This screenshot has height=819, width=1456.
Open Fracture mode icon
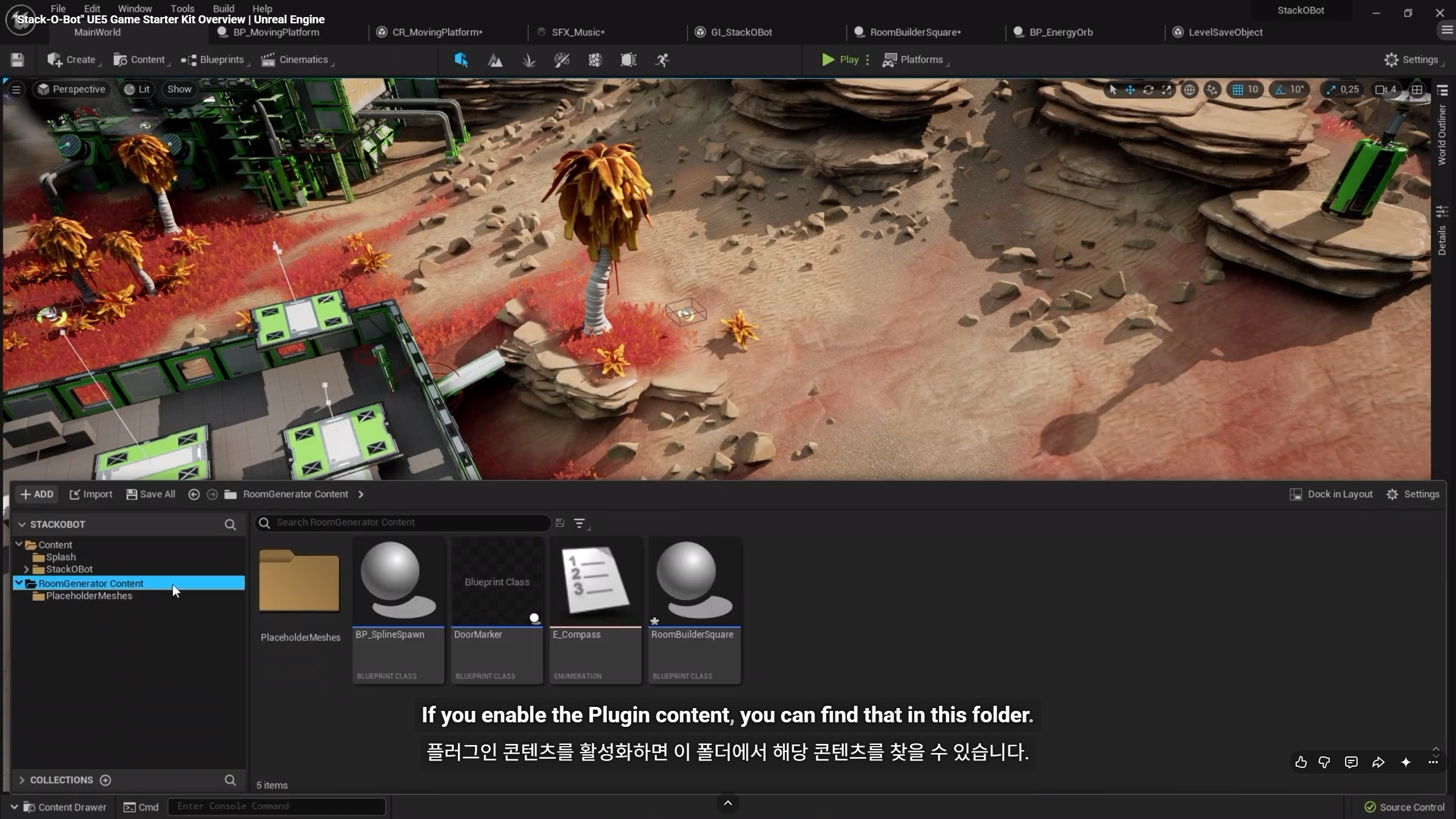[x=595, y=60]
